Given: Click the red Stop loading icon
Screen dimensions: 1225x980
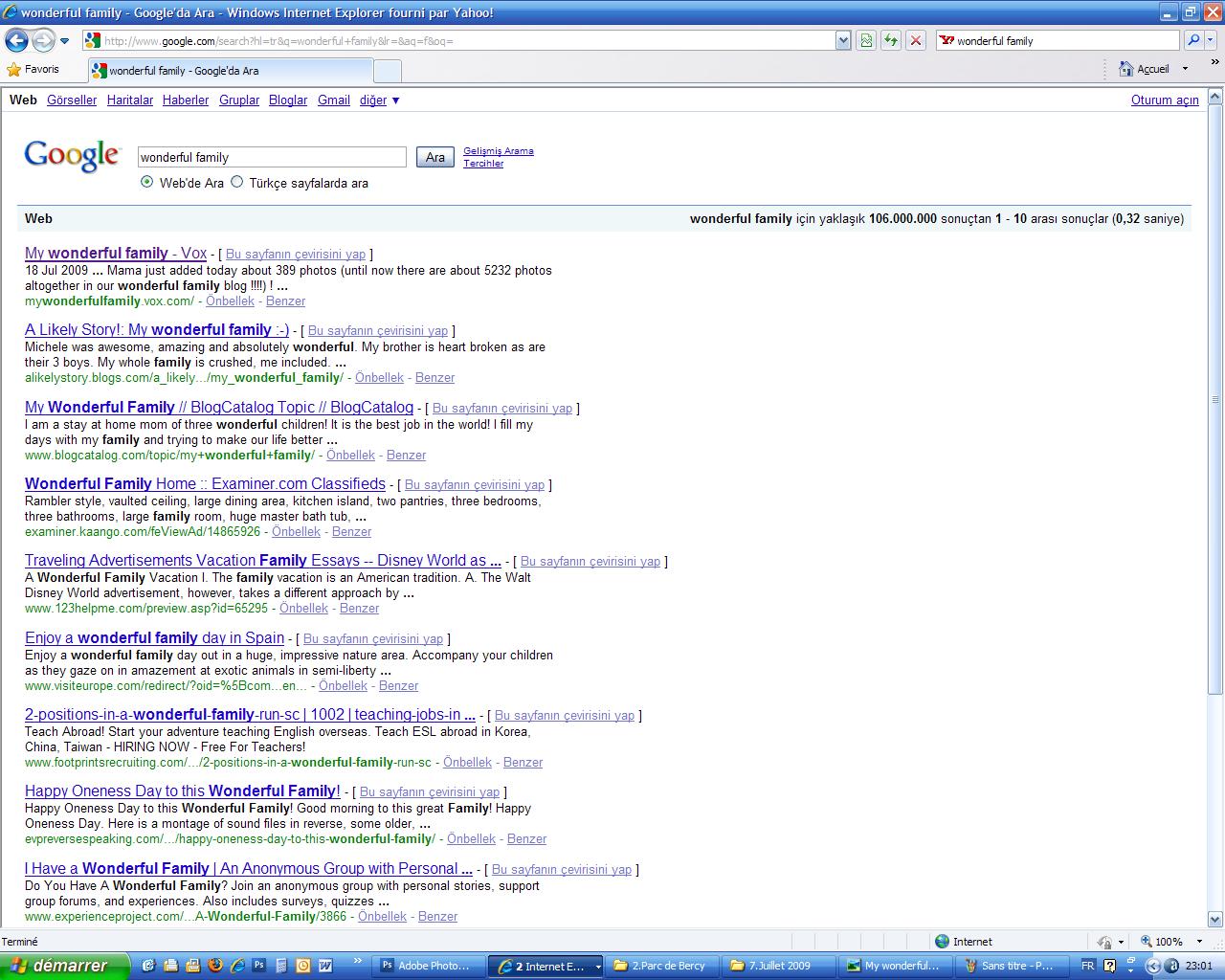Looking at the screenshot, I should tap(916, 40).
